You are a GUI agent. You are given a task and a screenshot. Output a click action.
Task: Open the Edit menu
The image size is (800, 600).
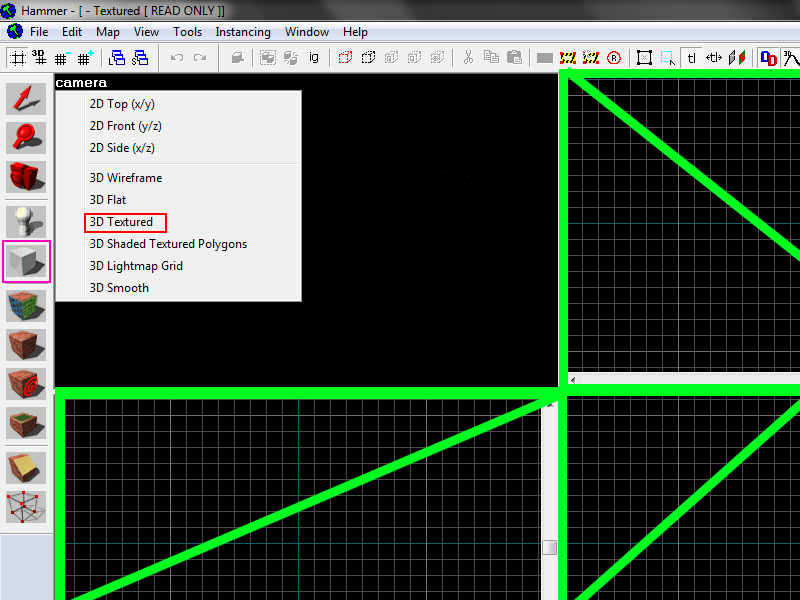coord(72,32)
